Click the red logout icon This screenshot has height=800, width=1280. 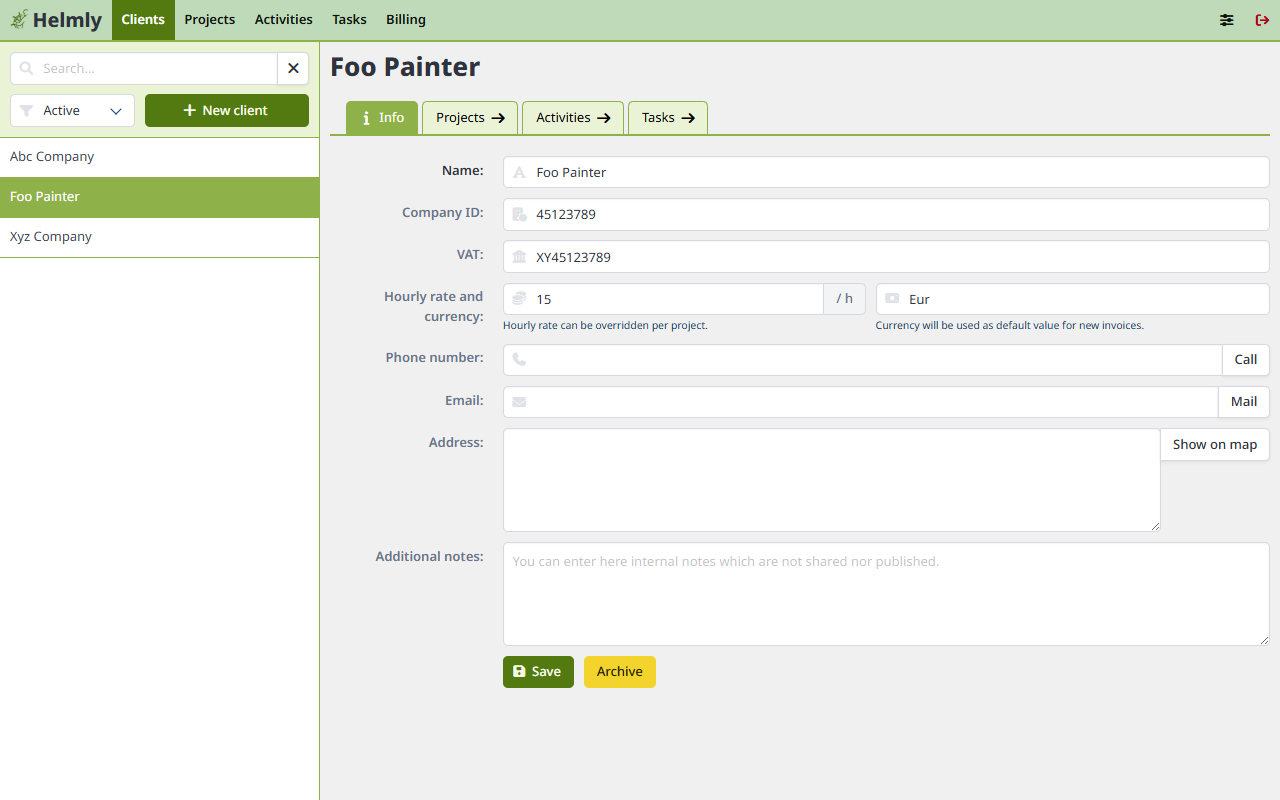coord(1262,20)
